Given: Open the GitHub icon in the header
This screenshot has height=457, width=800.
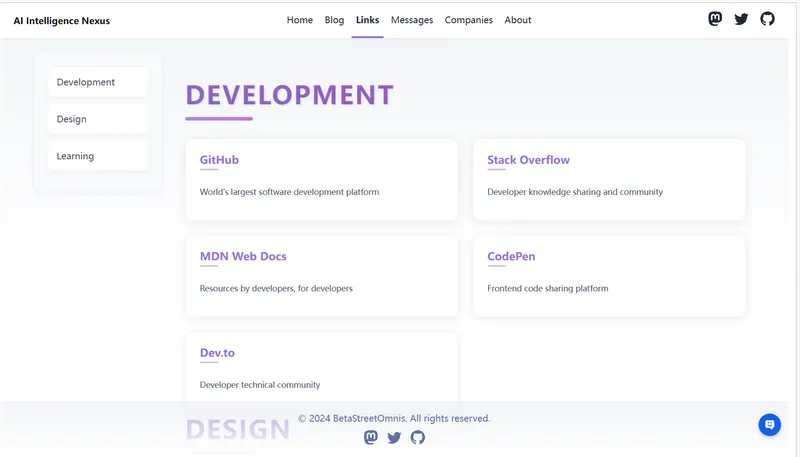Looking at the screenshot, I should pyautogui.click(x=767, y=19).
